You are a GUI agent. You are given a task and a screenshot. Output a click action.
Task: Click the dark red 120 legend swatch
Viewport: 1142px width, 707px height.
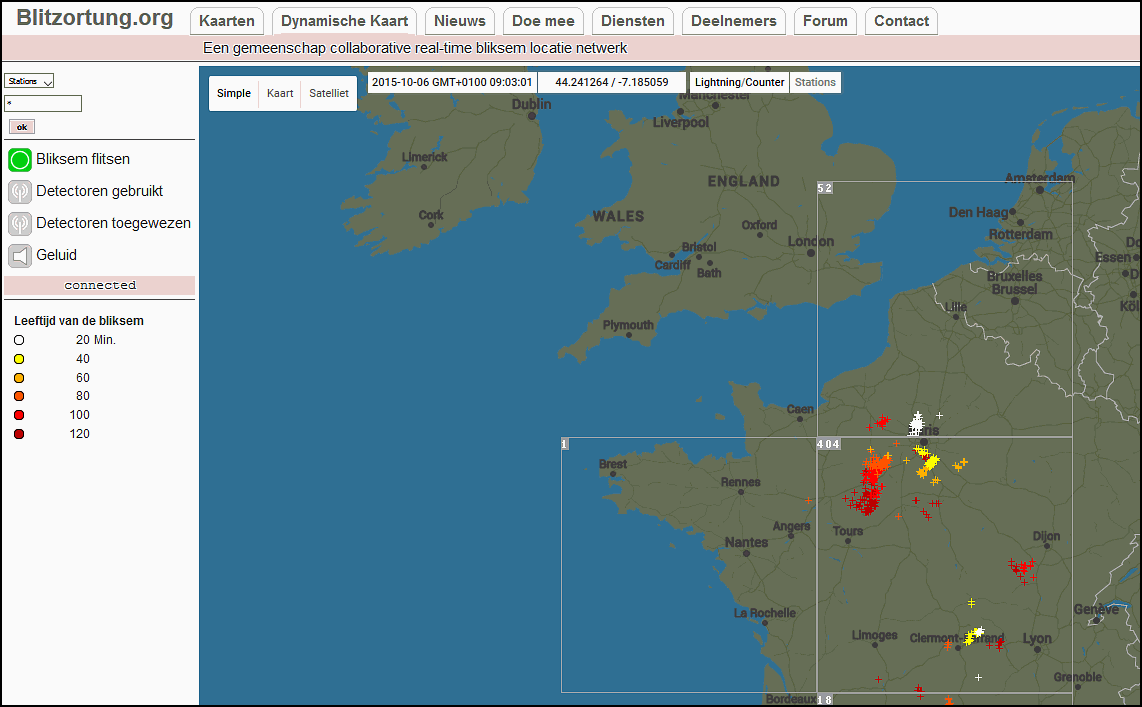click(x=19, y=434)
